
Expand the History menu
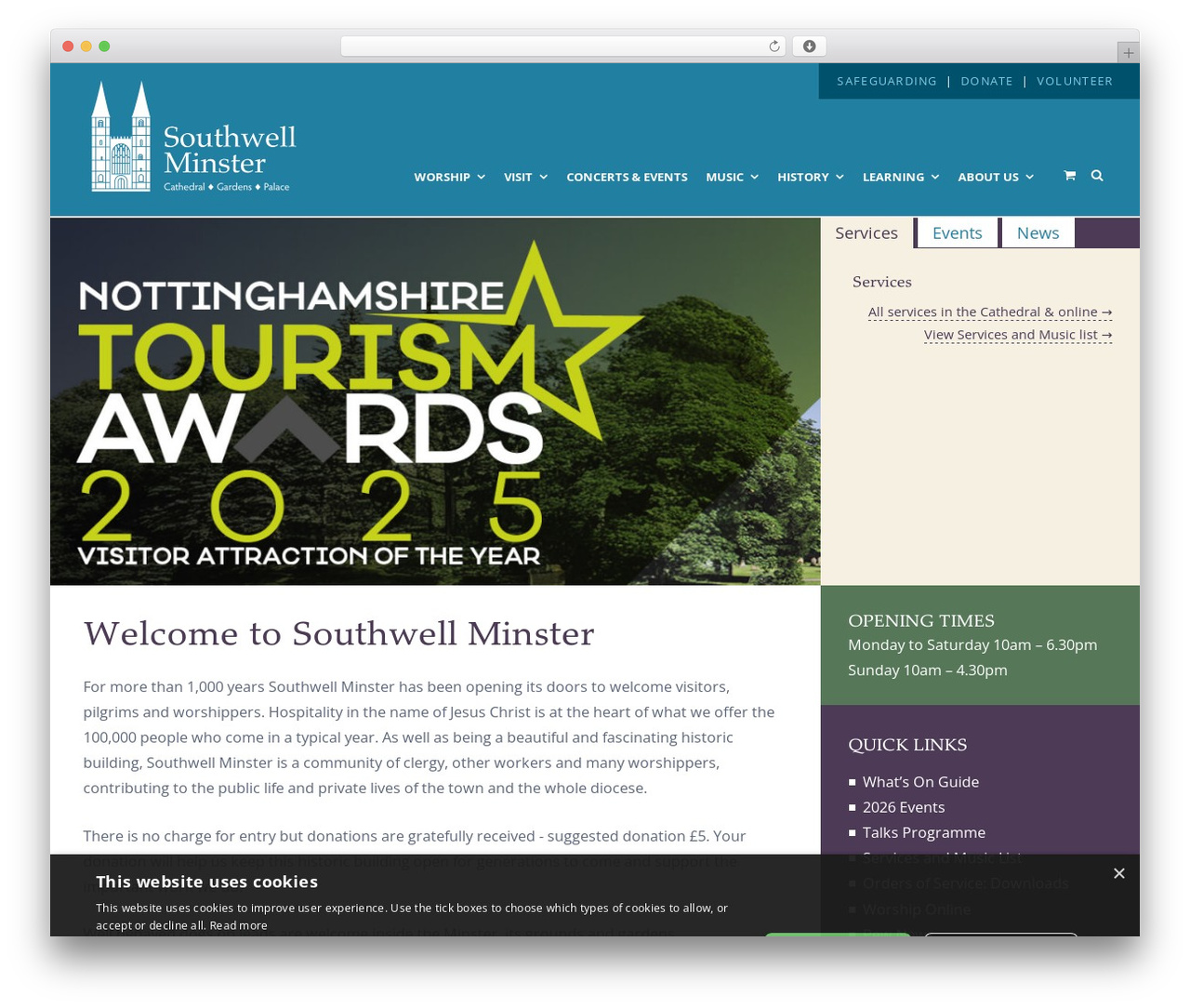pos(811,177)
